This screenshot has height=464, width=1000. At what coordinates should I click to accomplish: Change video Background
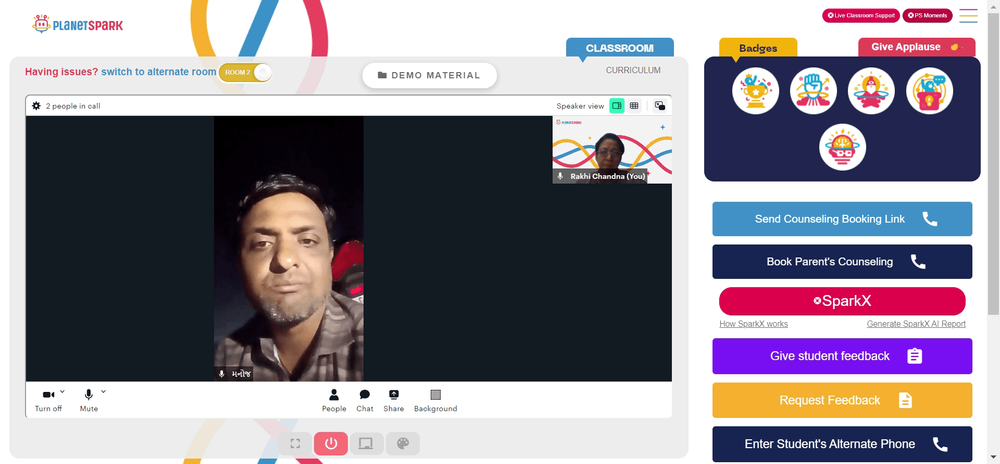[x=436, y=401]
